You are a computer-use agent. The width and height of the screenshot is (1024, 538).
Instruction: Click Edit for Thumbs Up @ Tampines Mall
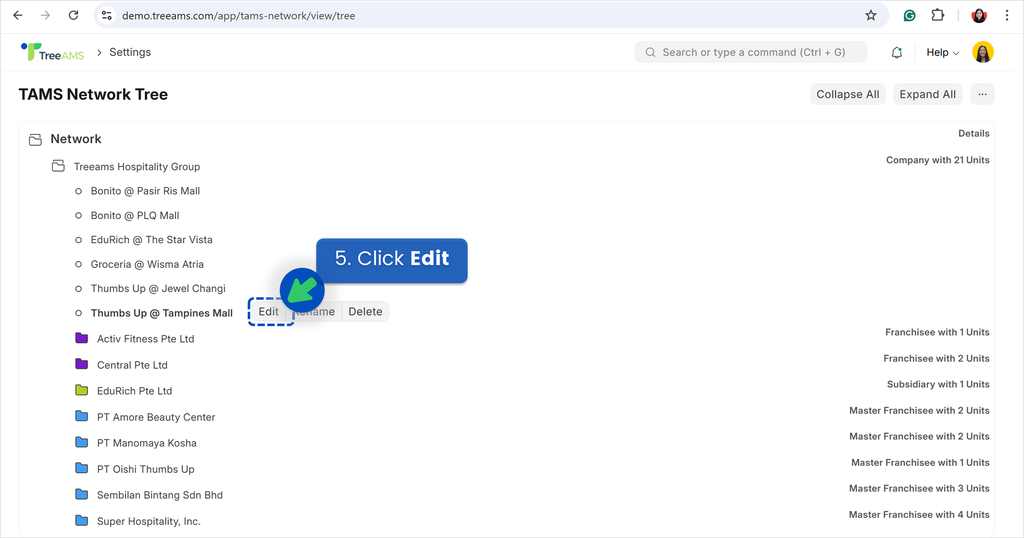[x=268, y=311]
